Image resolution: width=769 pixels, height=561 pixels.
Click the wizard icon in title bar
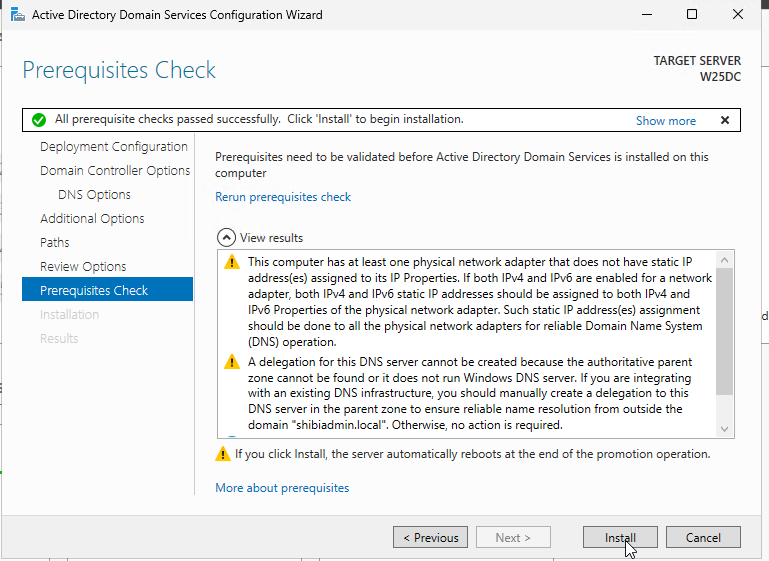pos(17,15)
